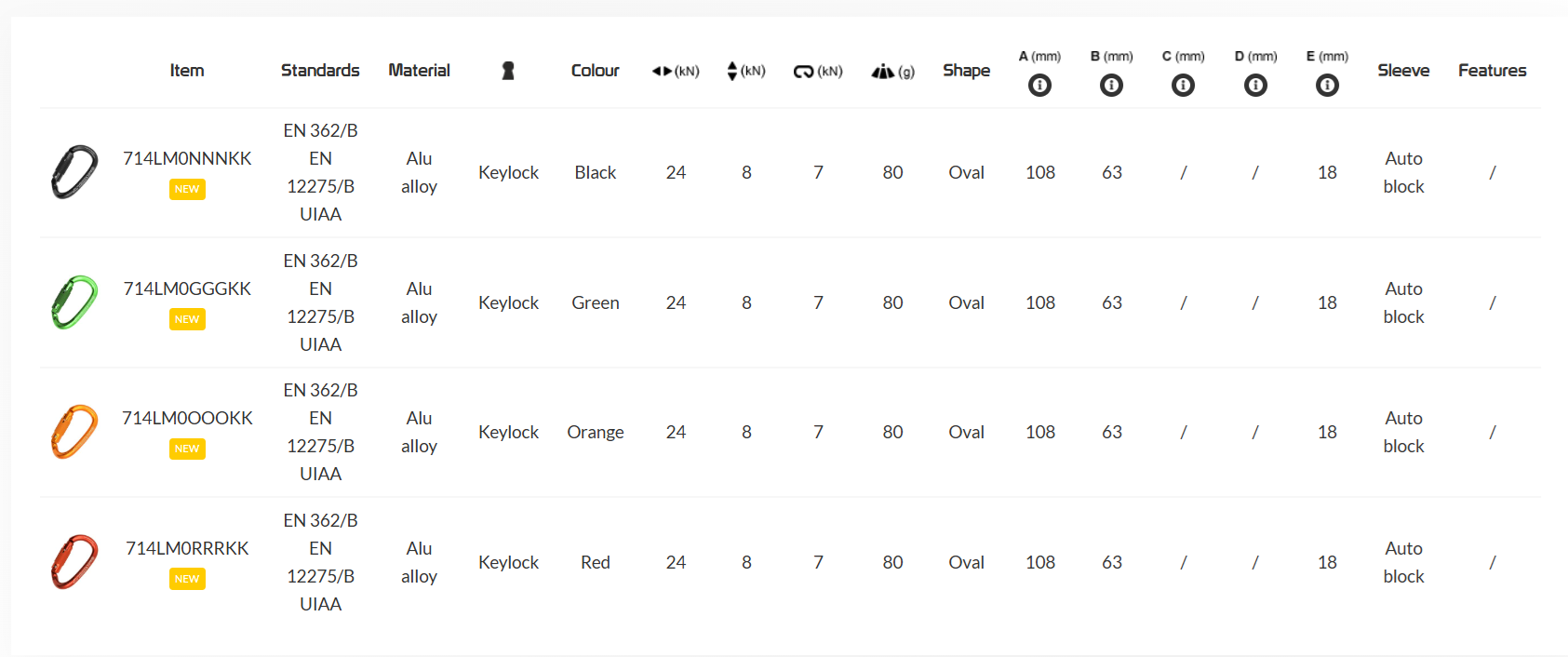Select item code 714LM0GGGKK
1568x657 pixels.
187,289
